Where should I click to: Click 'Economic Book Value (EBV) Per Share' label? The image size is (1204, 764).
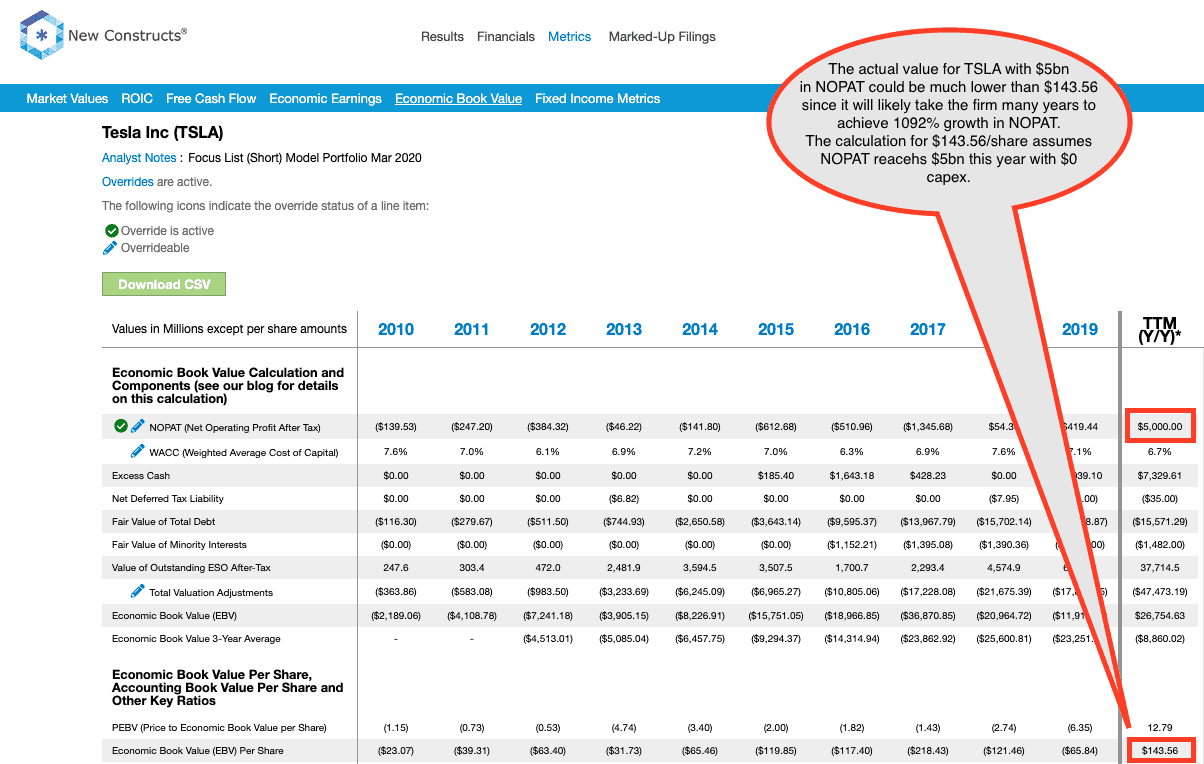tap(197, 751)
